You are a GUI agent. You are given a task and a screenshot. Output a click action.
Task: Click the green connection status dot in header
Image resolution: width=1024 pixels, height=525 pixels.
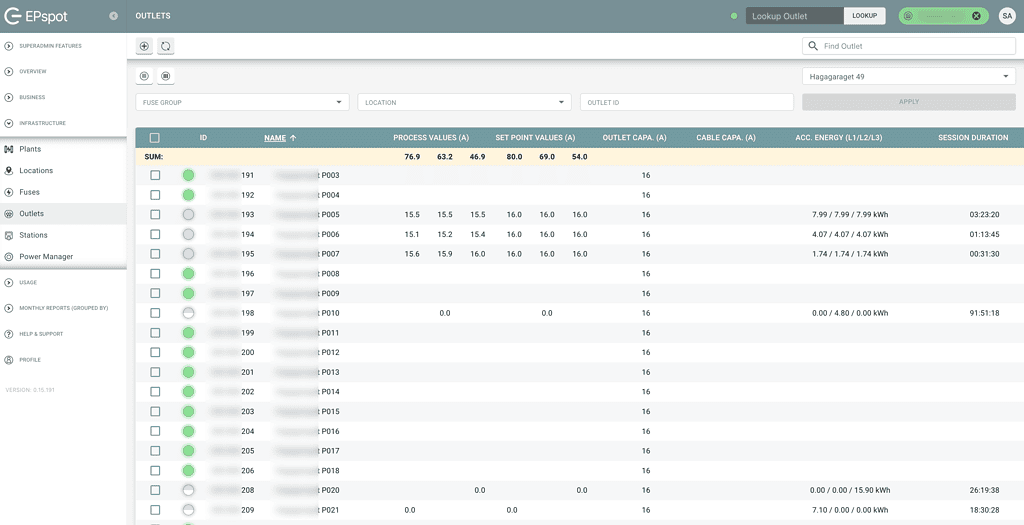coord(734,16)
